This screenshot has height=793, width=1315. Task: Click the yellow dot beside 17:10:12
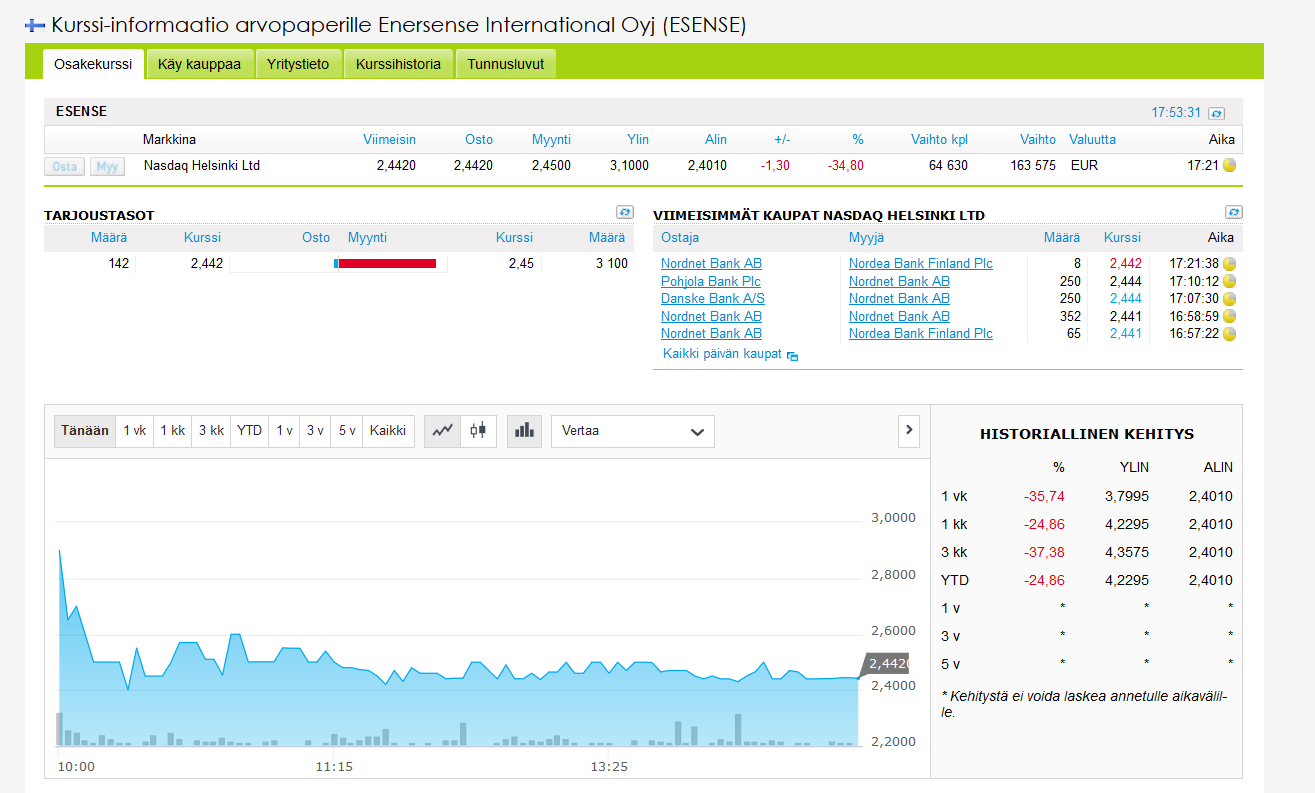pos(1229,281)
